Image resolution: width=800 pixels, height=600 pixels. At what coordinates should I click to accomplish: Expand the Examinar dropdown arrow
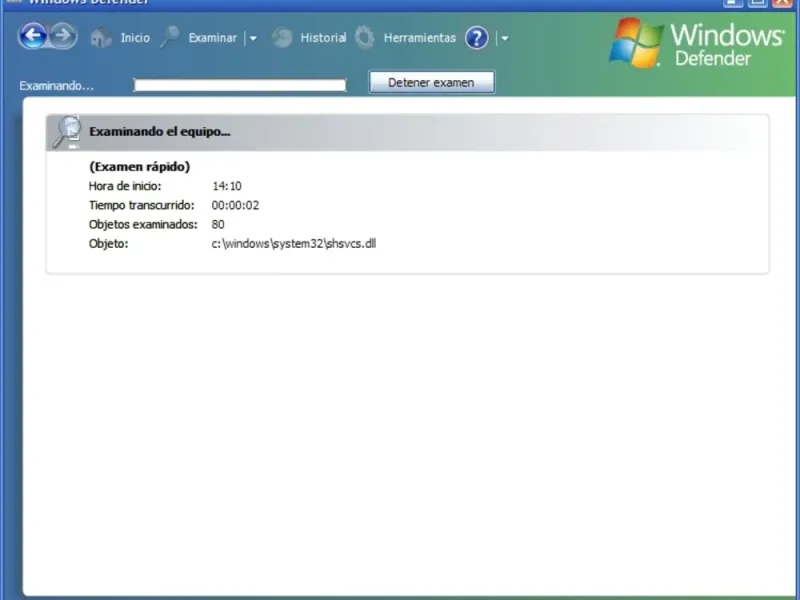[253, 38]
